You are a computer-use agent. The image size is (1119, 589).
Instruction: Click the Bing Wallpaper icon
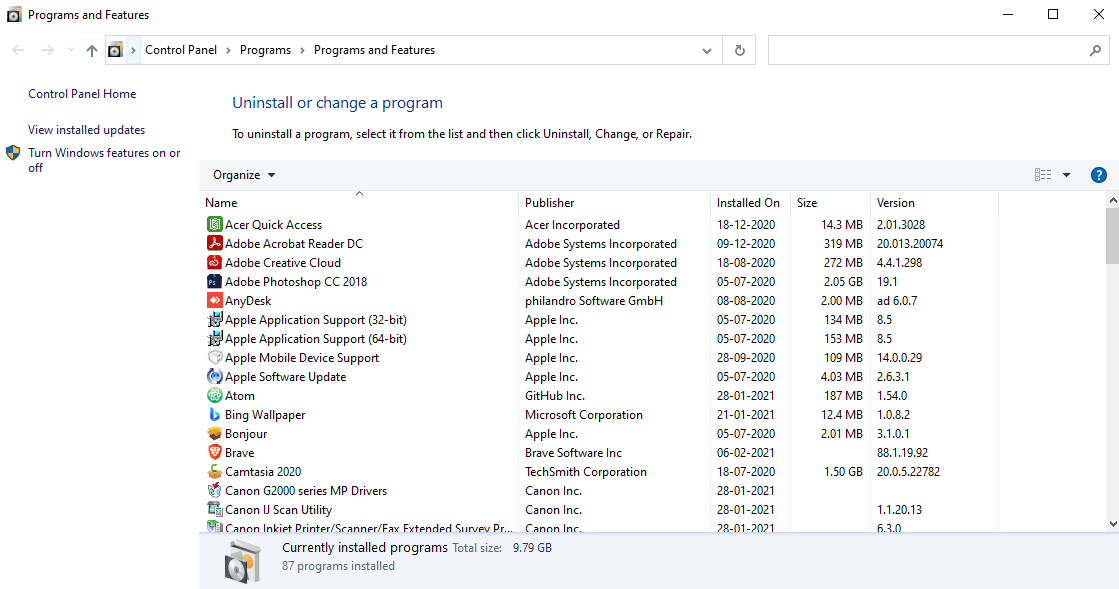[x=214, y=415]
